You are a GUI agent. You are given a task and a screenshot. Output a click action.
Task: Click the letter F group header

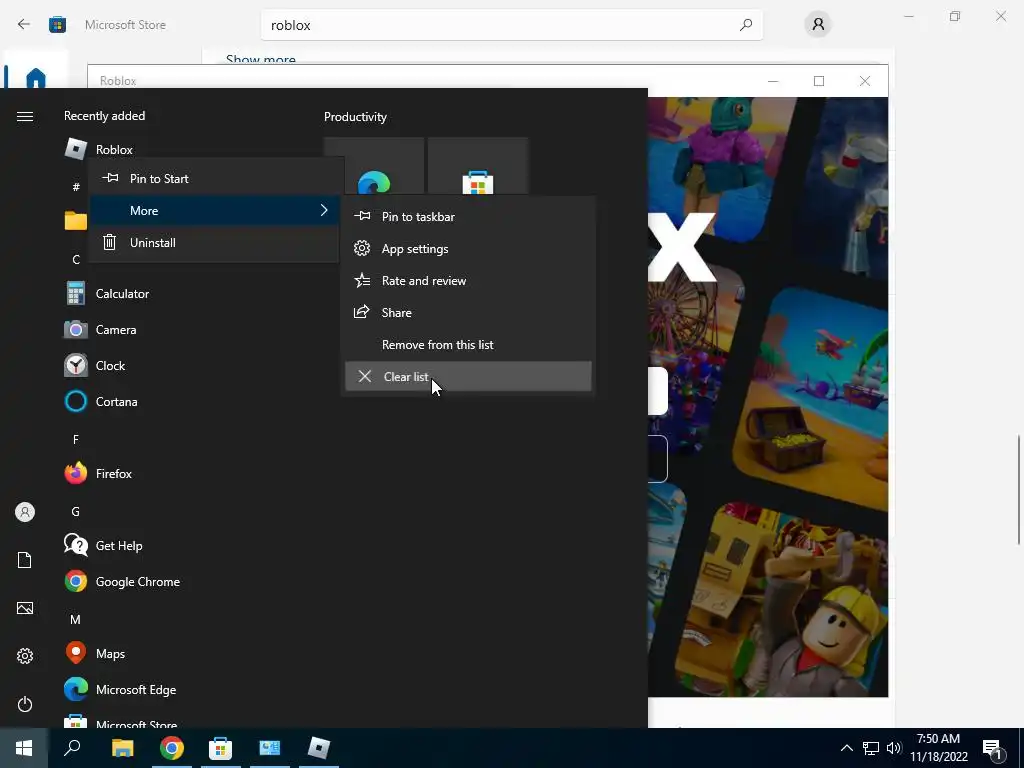coord(76,440)
